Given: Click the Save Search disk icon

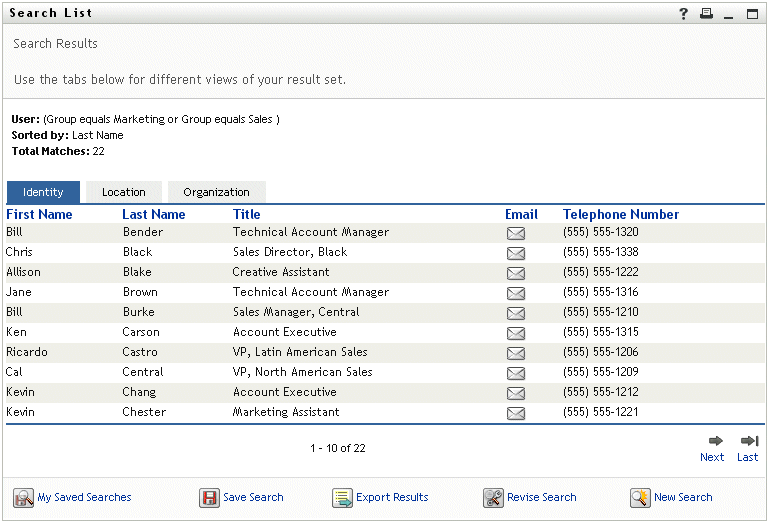Looking at the screenshot, I should tap(209, 498).
